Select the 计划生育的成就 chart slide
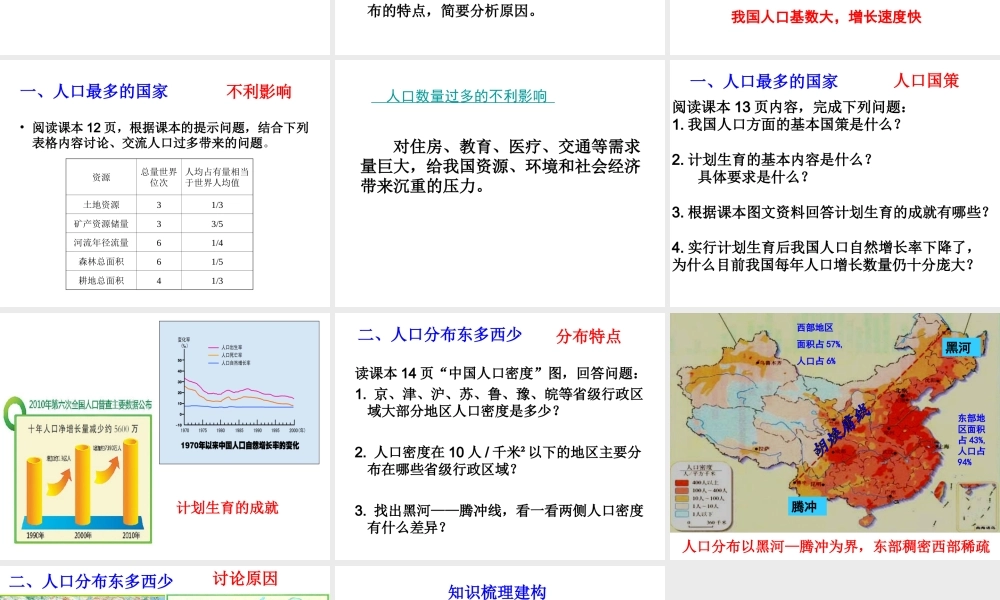Viewport: 1000px width, 600px height. point(165,436)
